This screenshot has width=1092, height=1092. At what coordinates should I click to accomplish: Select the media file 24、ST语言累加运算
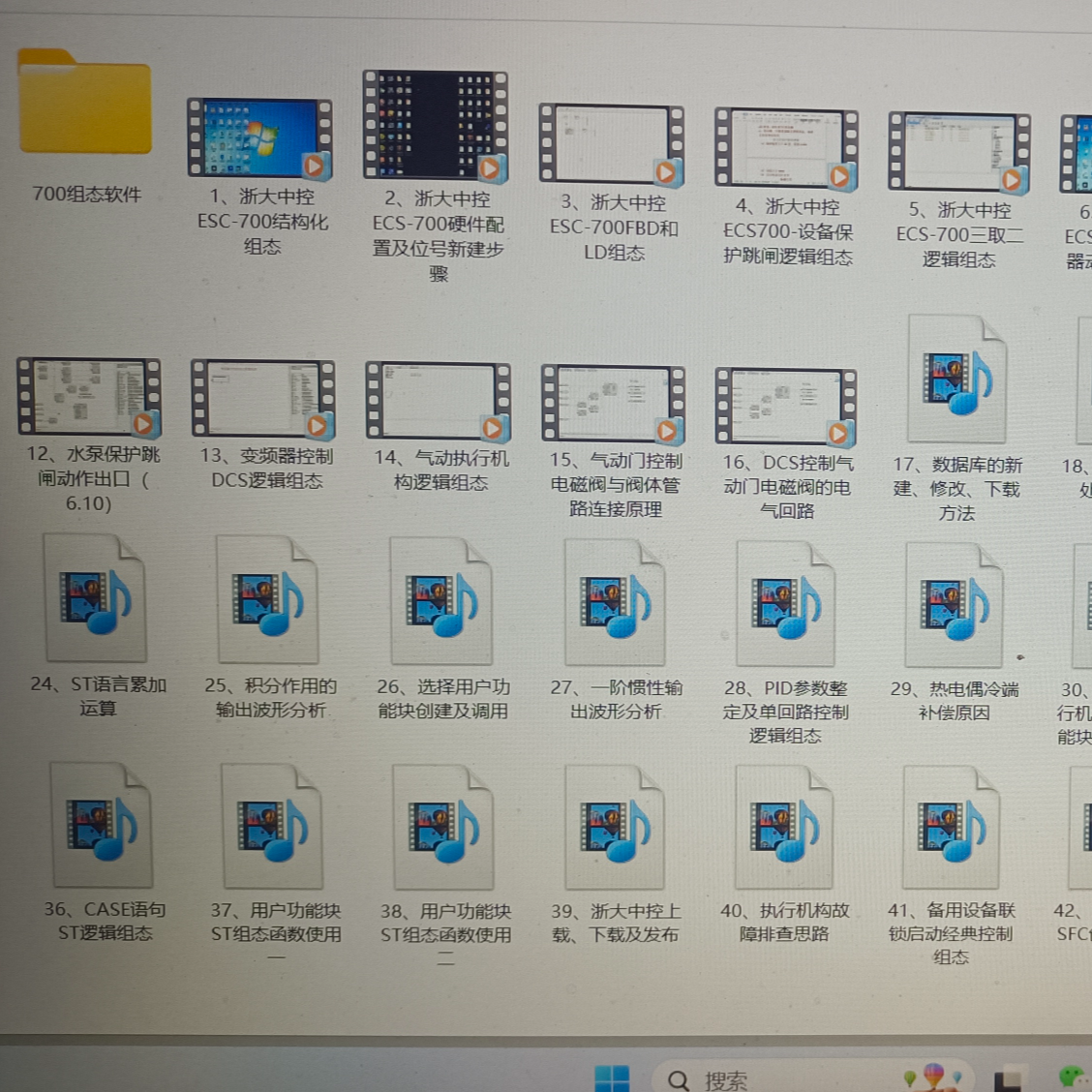97,602
